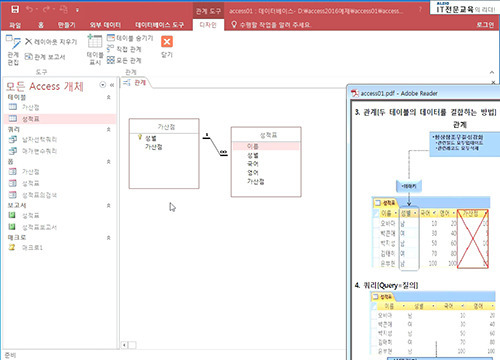Open the 외부 데이터 (External Data) tab
The width and height of the screenshot is (500, 360).
click(x=105, y=25)
